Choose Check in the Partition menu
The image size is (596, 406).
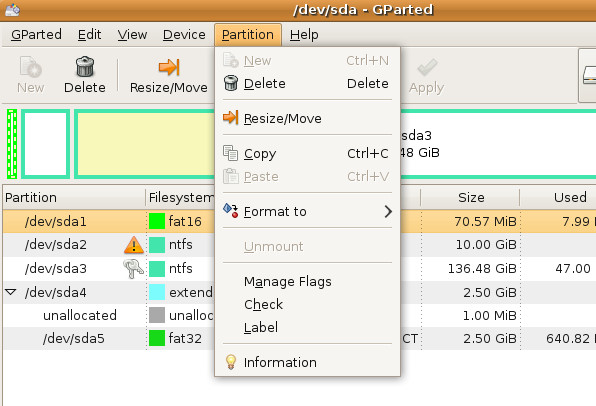tap(307, 304)
